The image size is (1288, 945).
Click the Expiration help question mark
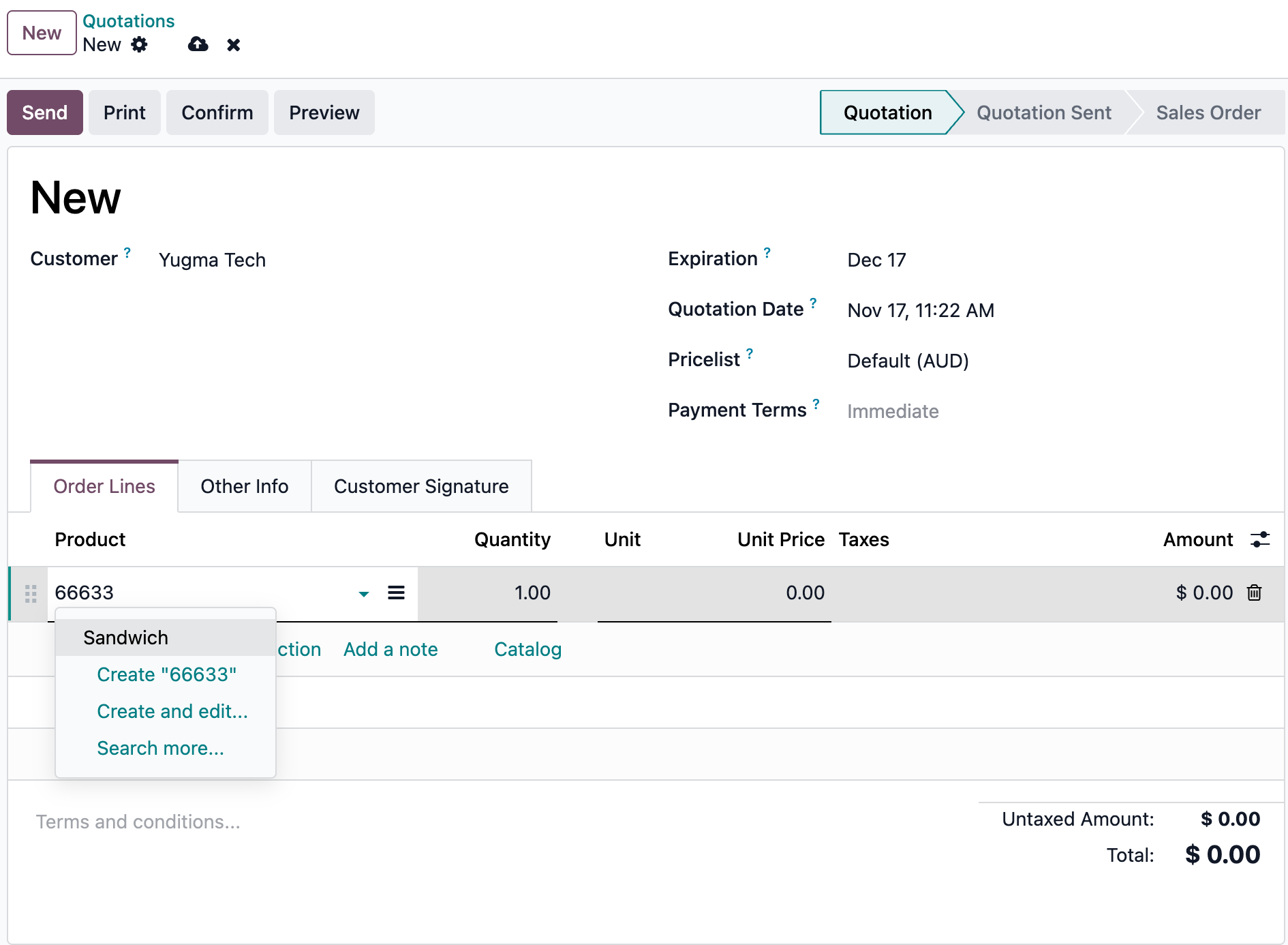pos(768,252)
